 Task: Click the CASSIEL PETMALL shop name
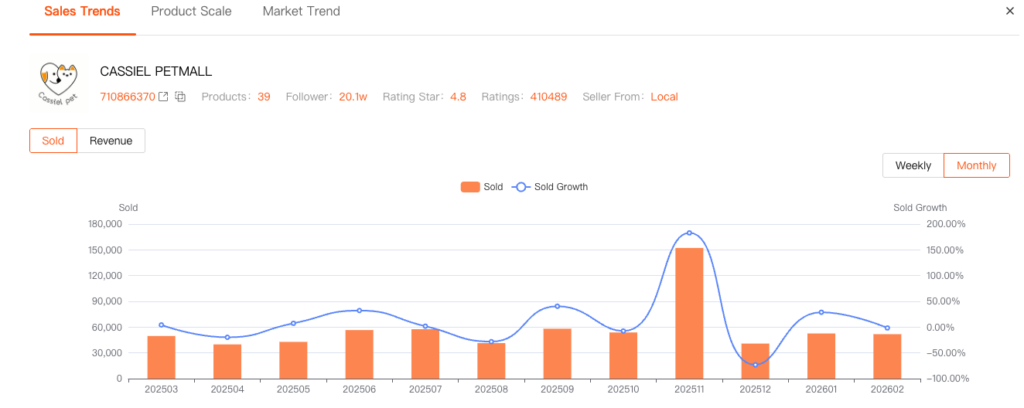(156, 72)
